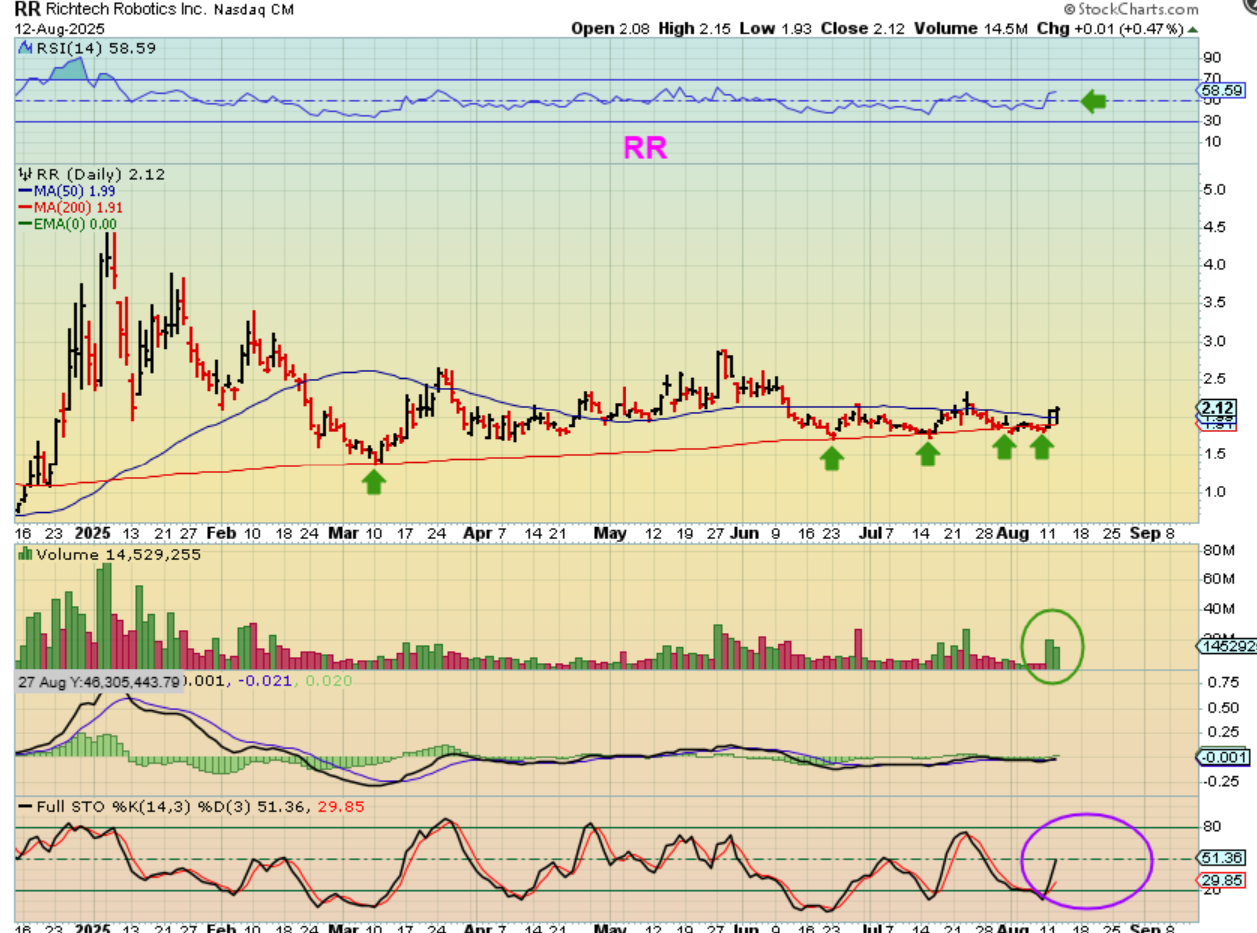Click the Low 1.93 value in header
The height and width of the screenshot is (933, 1257).
pos(776,28)
